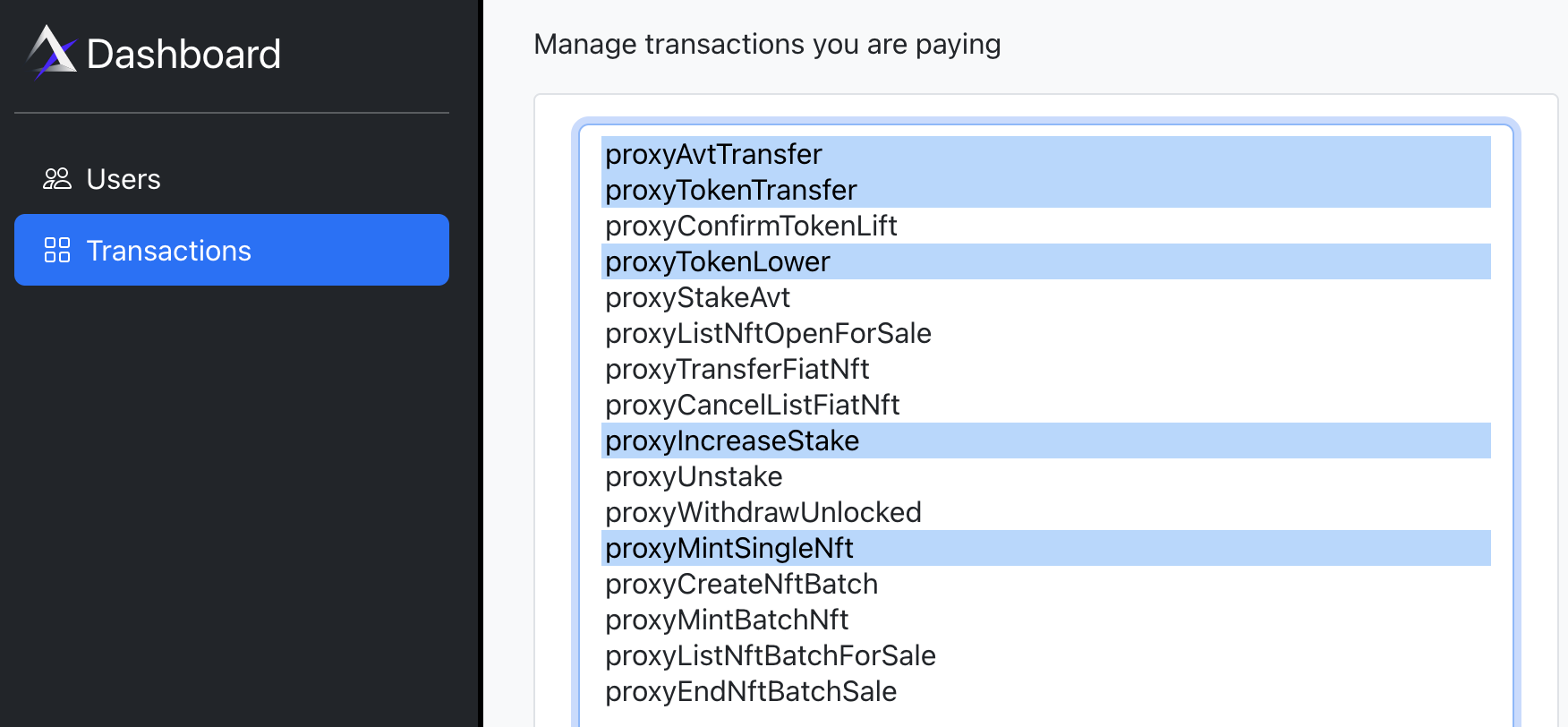Switch to the Transactions section
Screen dimensions: 1568x727
pos(169,251)
